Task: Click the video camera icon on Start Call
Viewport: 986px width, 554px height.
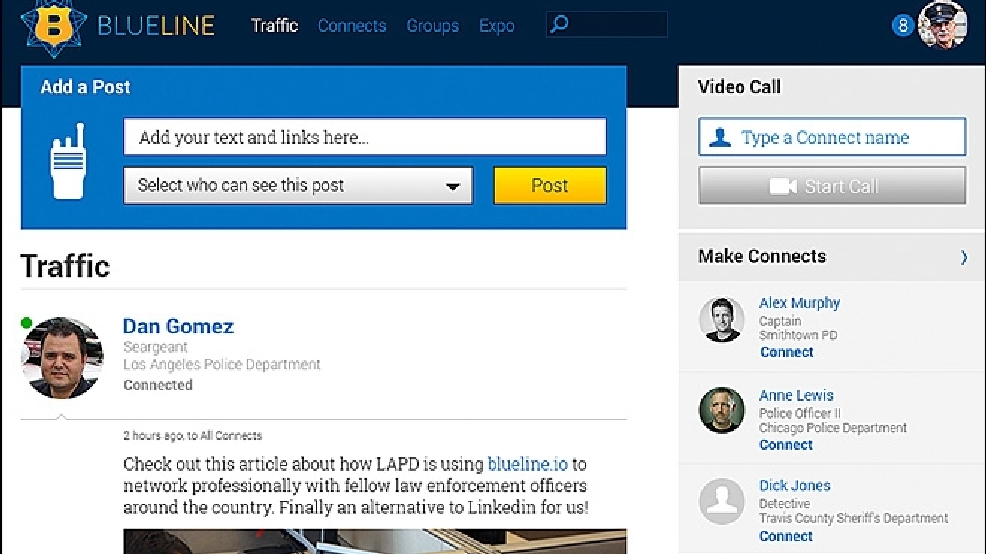Action: pos(783,186)
